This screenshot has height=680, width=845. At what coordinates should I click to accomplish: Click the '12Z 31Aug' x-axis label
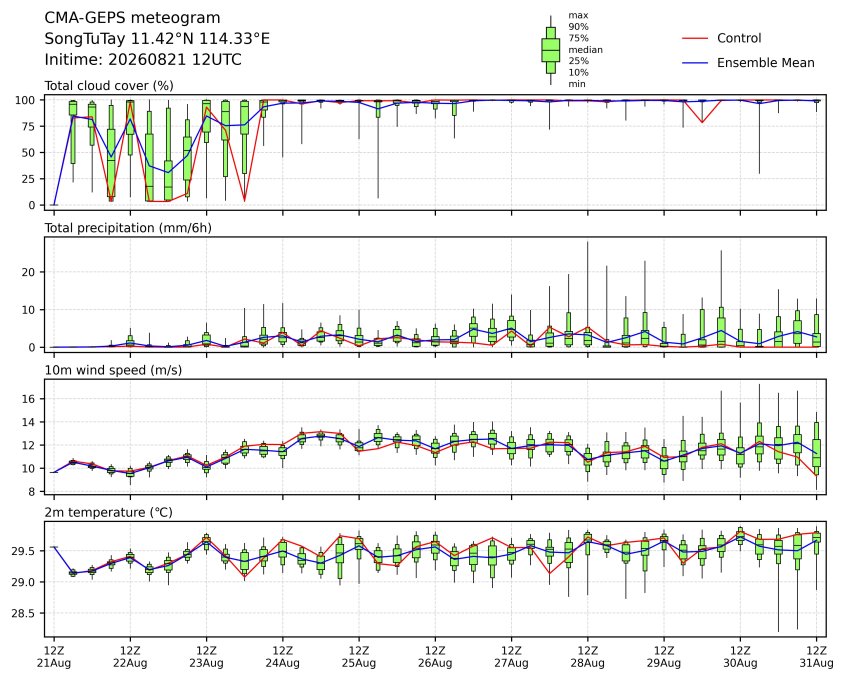coord(816,657)
